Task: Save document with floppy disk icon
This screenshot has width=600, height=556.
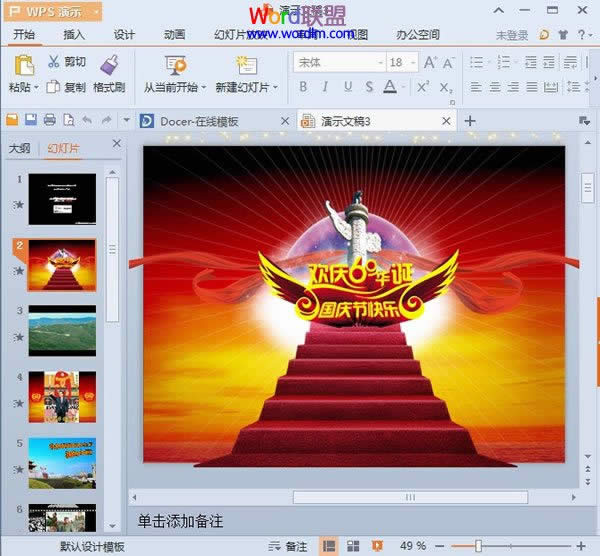Action: pyautogui.click(x=31, y=120)
